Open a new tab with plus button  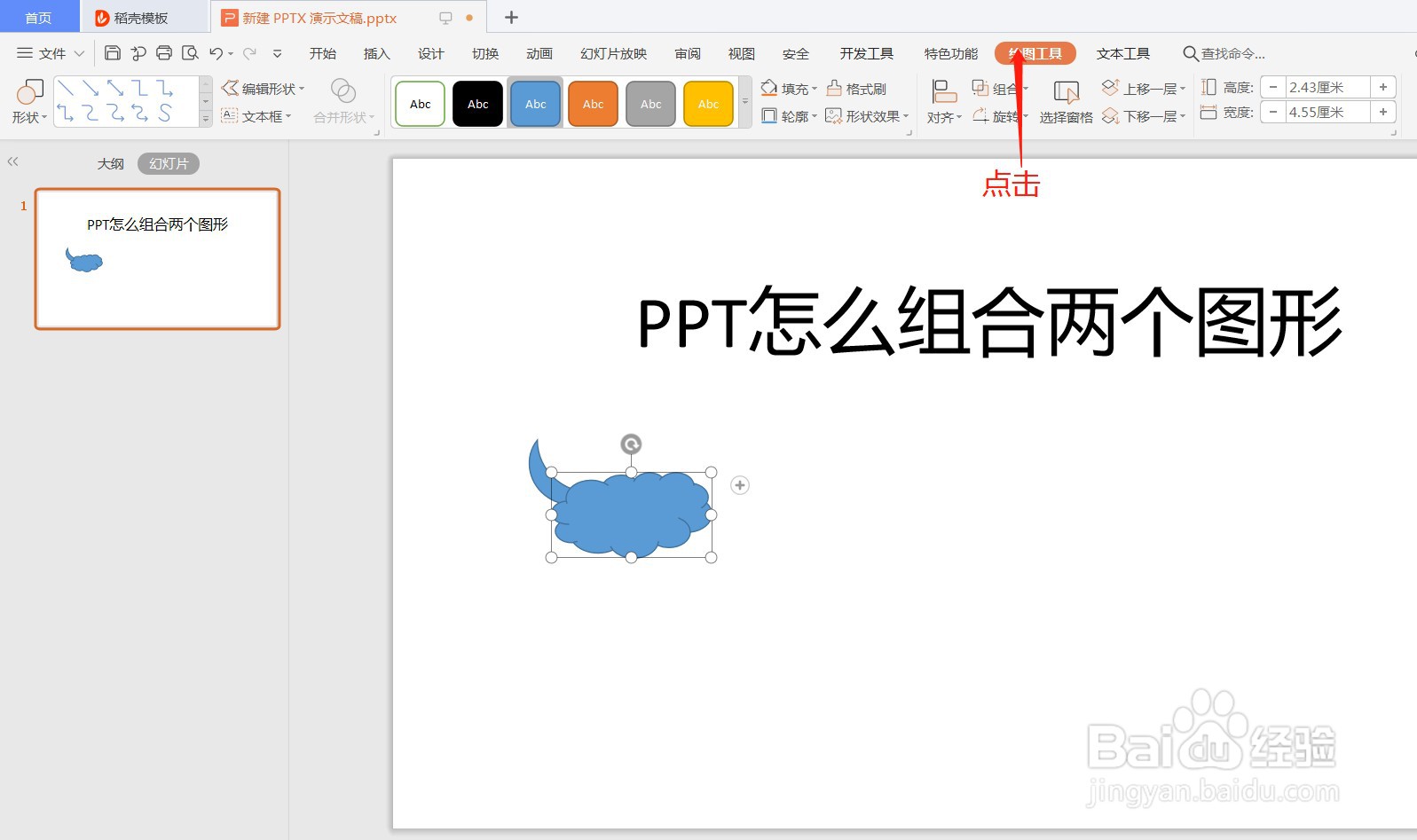click(x=511, y=18)
